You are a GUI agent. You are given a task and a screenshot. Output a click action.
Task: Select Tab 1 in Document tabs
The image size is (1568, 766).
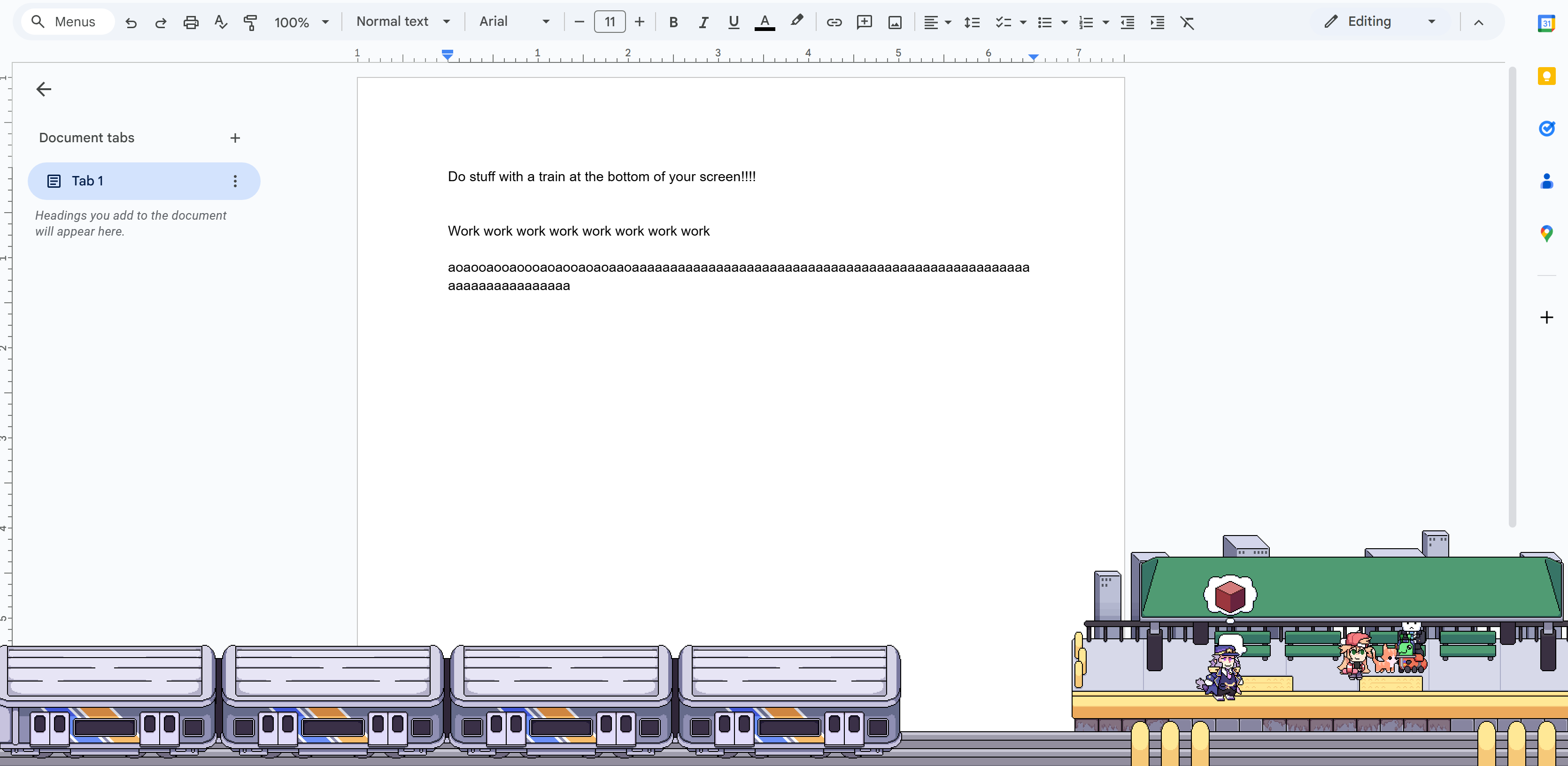[x=144, y=181]
